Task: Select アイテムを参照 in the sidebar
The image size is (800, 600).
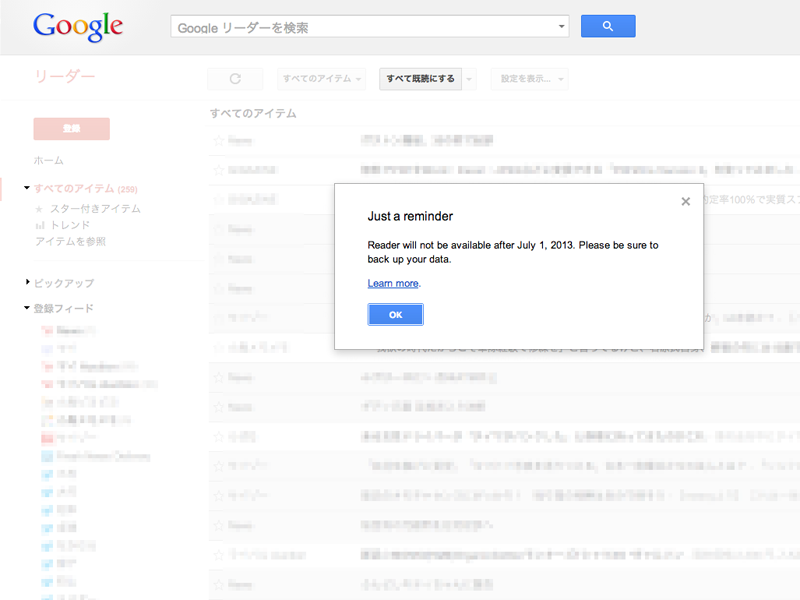Action: (x=70, y=242)
